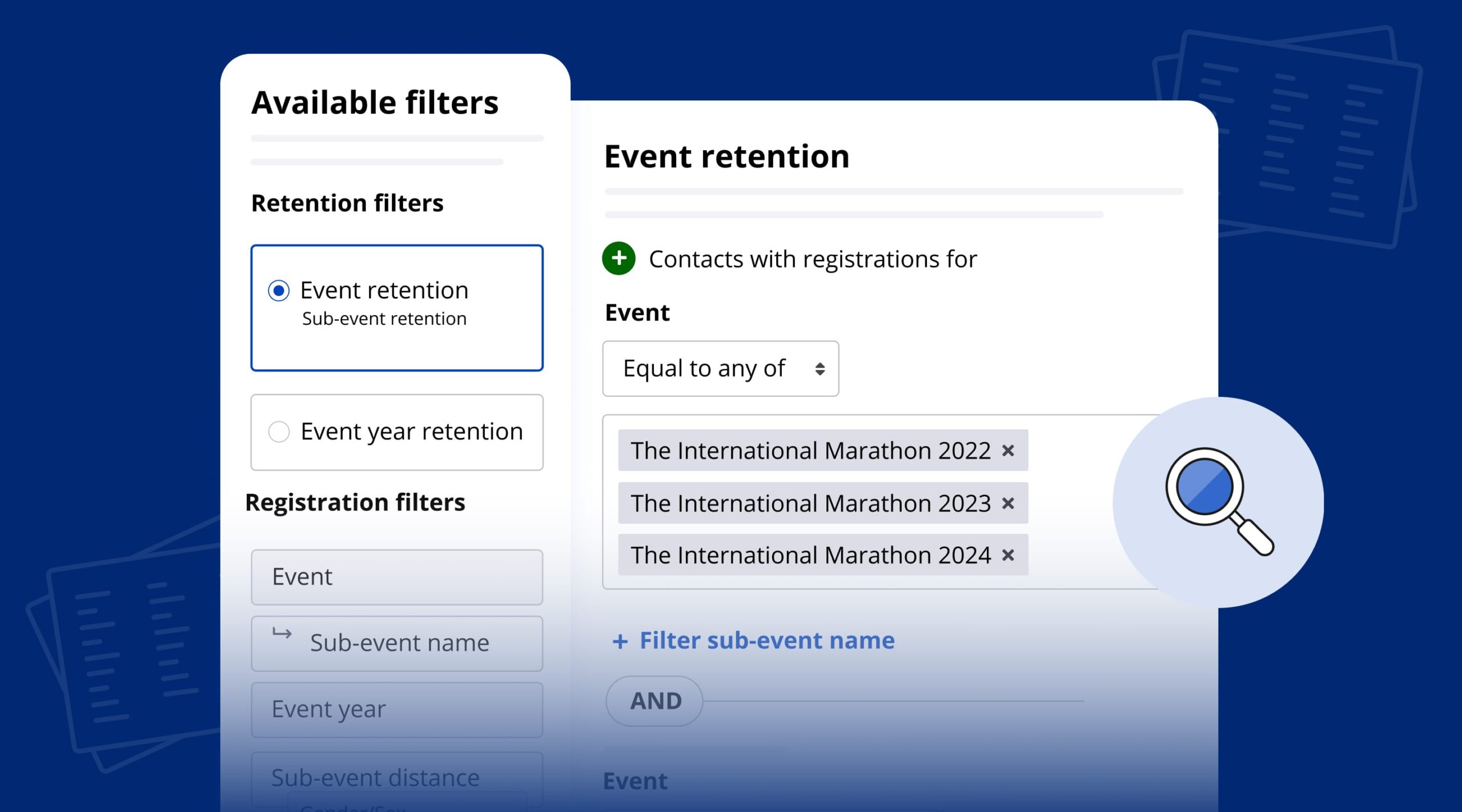Click the green plus circle icon
Screen dimensions: 1462x812
coord(618,258)
